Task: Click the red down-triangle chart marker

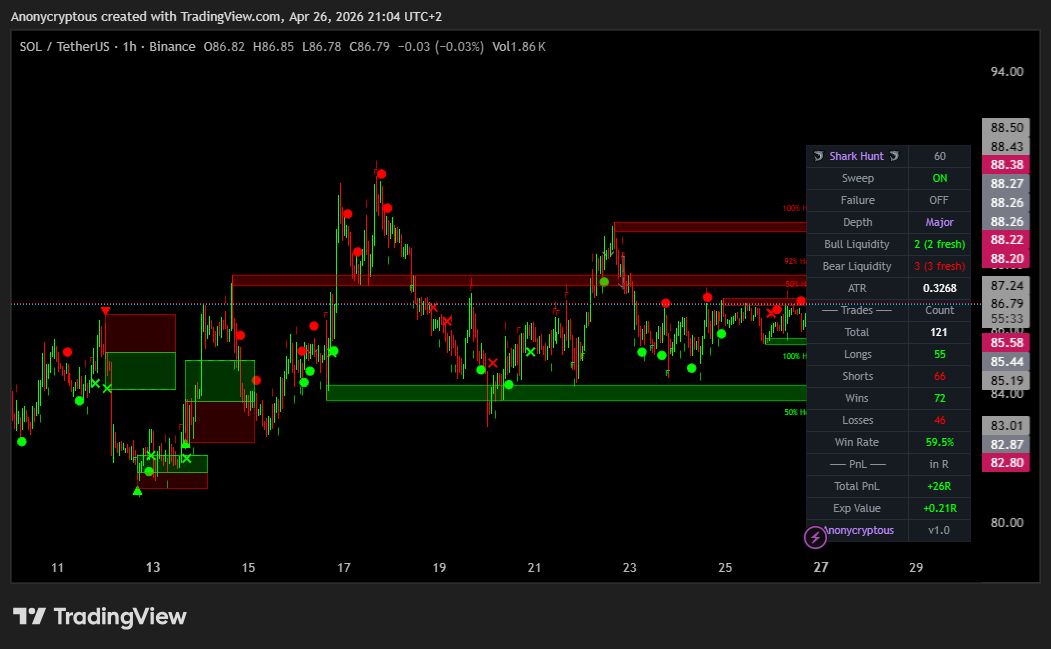Action: point(105,310)
